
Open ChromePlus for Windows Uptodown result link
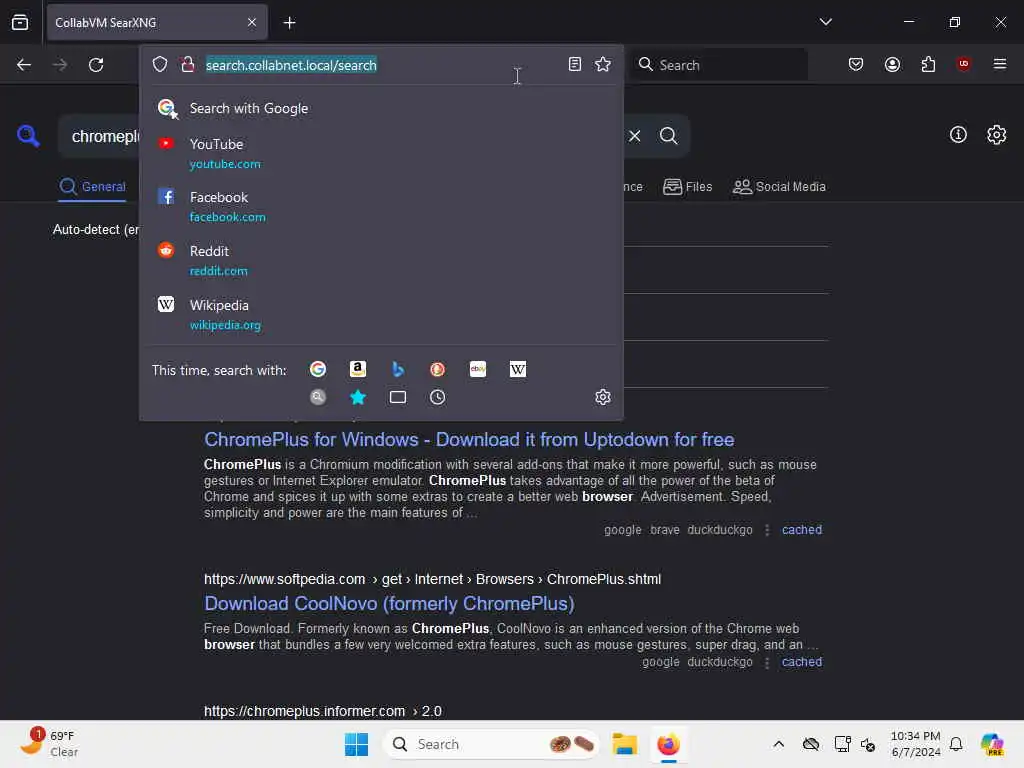click(x=469, y=440)
